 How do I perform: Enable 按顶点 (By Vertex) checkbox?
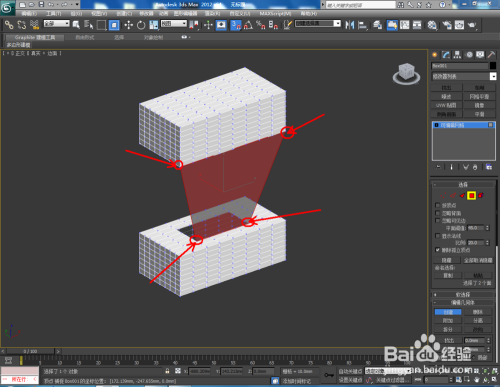coord(437,205)
